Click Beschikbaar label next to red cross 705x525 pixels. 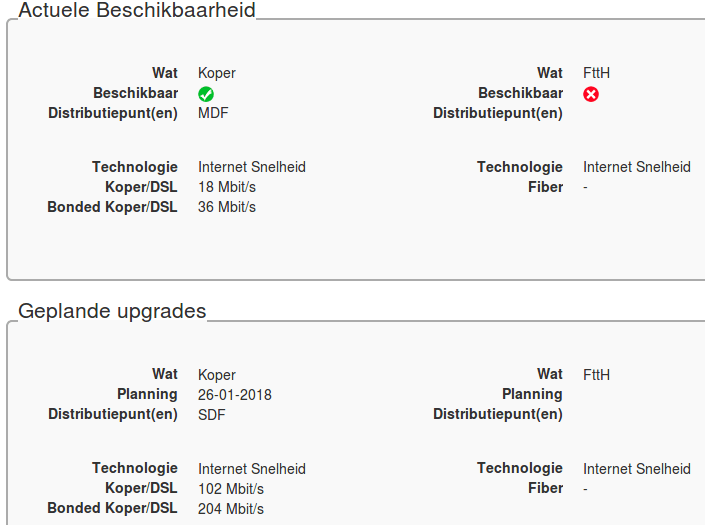(x=520, y=93)
